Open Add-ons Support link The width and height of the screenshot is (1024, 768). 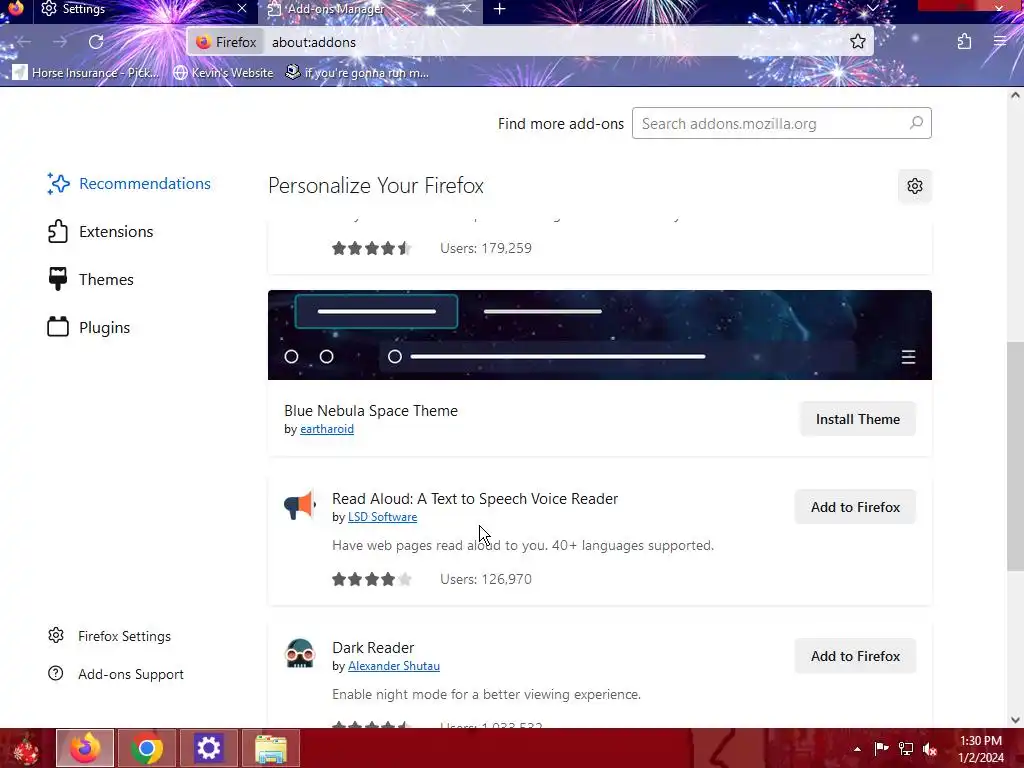point(116,674)
